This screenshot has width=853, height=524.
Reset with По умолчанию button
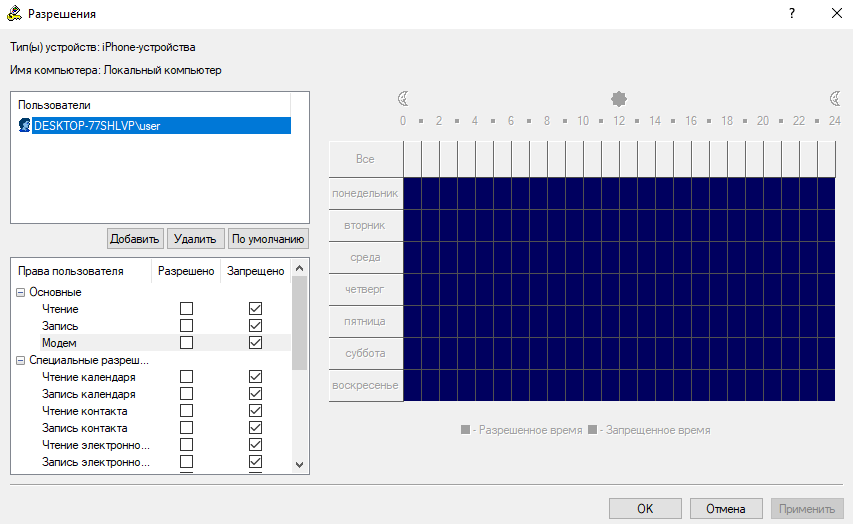click(268, 239)
